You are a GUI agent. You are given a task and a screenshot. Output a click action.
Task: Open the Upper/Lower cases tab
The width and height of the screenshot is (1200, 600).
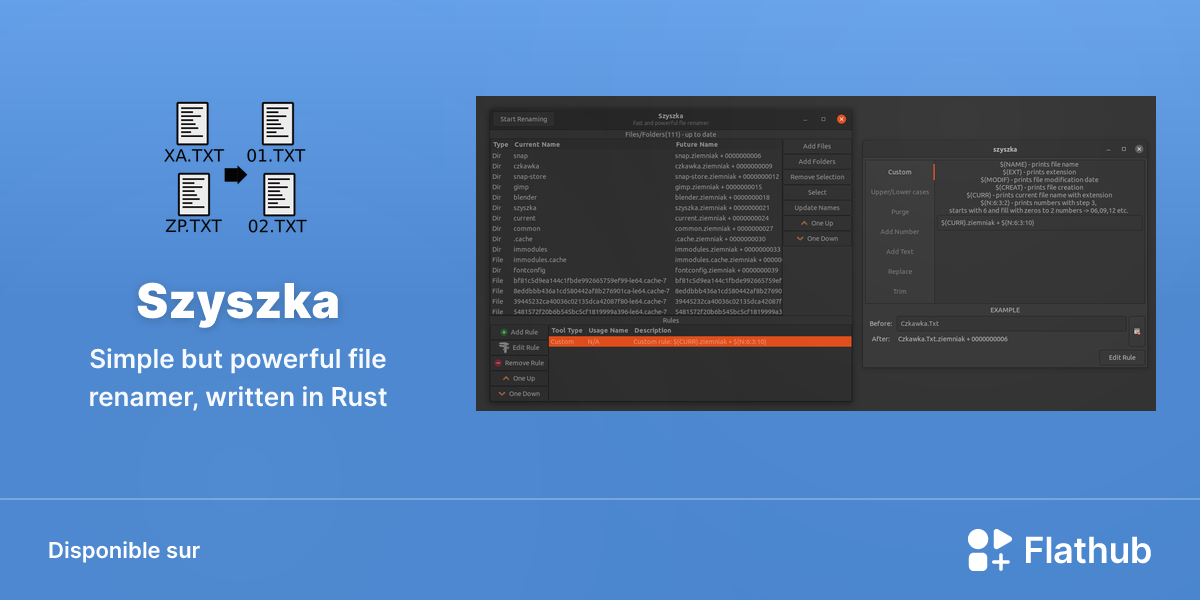899,192
